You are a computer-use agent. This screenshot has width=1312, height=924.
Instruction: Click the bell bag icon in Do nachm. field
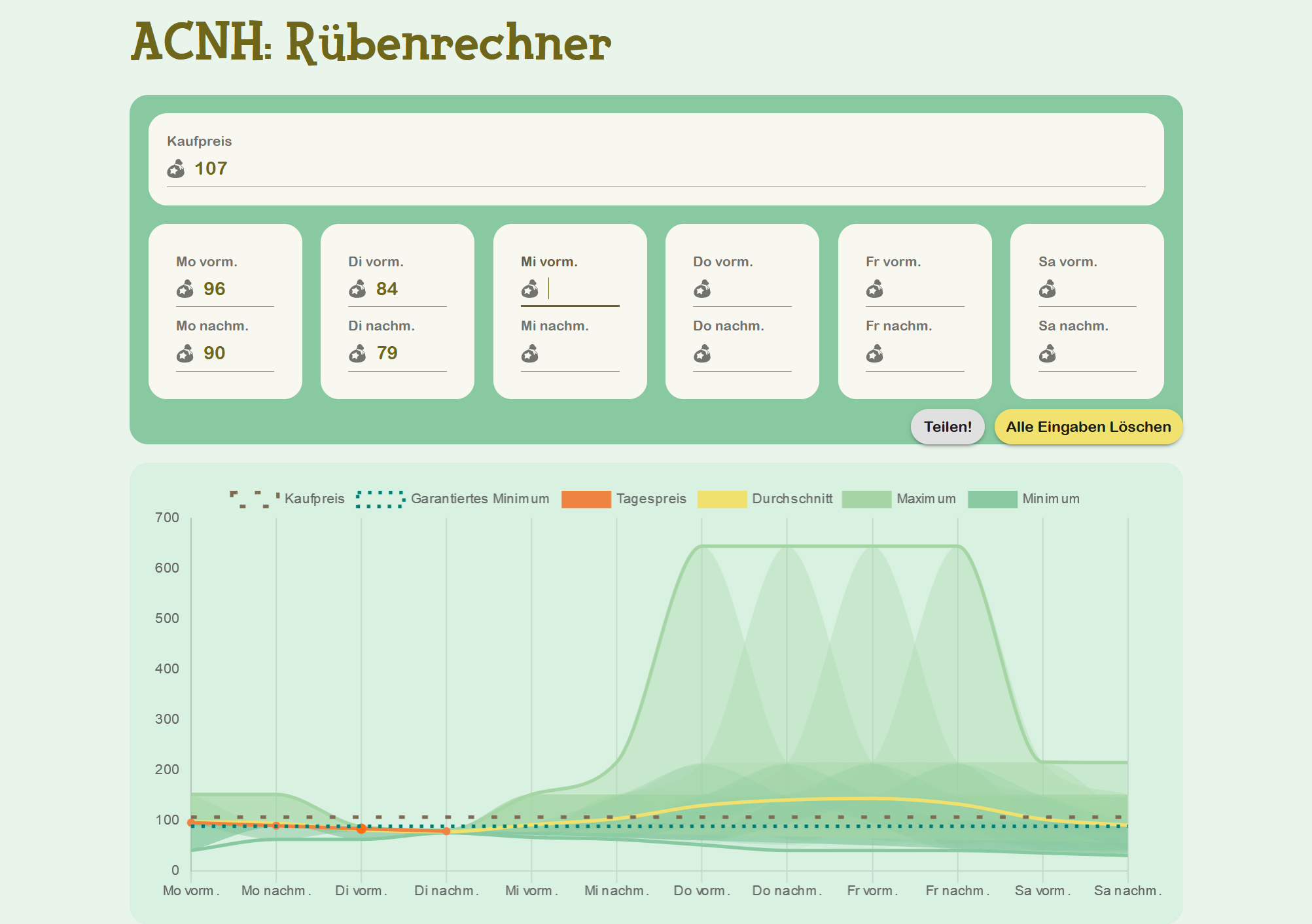tap(702, 353)
